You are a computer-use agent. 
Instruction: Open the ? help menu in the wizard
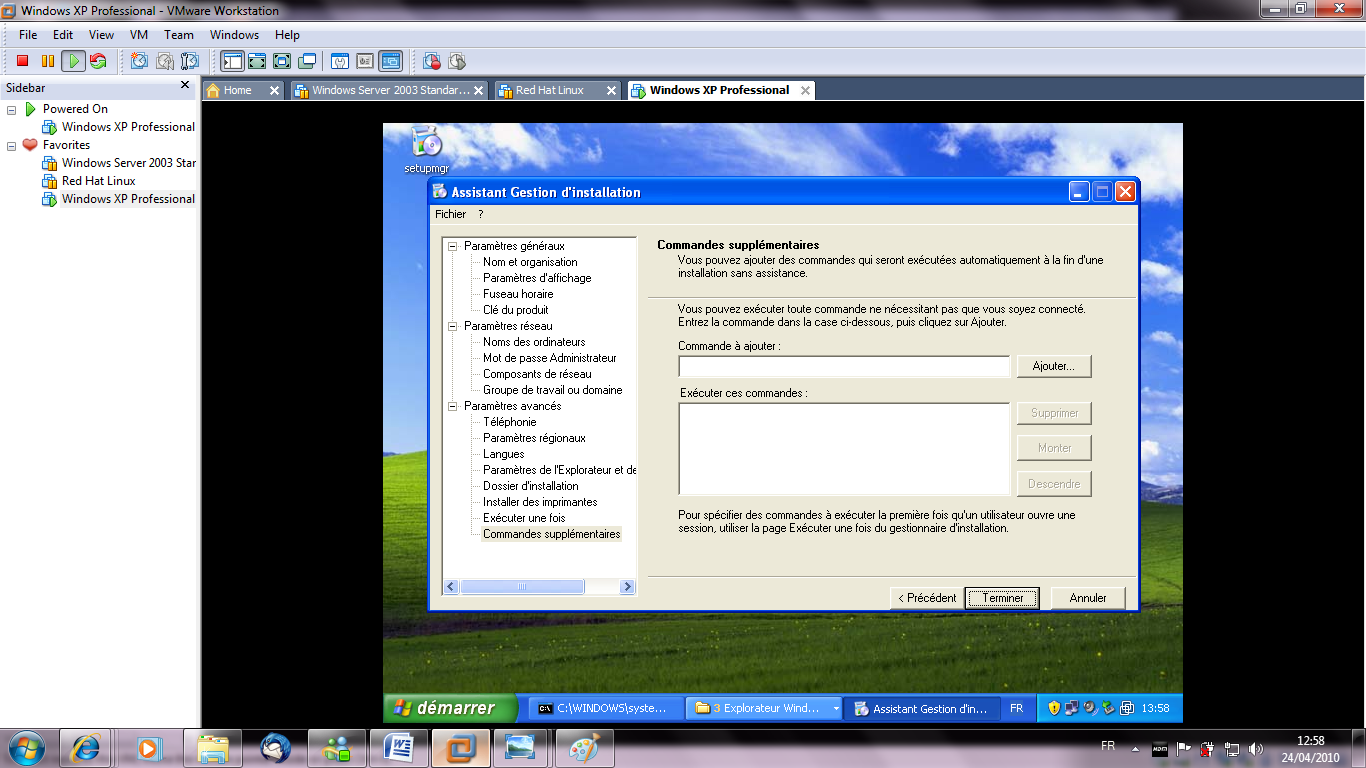point(480,214)
